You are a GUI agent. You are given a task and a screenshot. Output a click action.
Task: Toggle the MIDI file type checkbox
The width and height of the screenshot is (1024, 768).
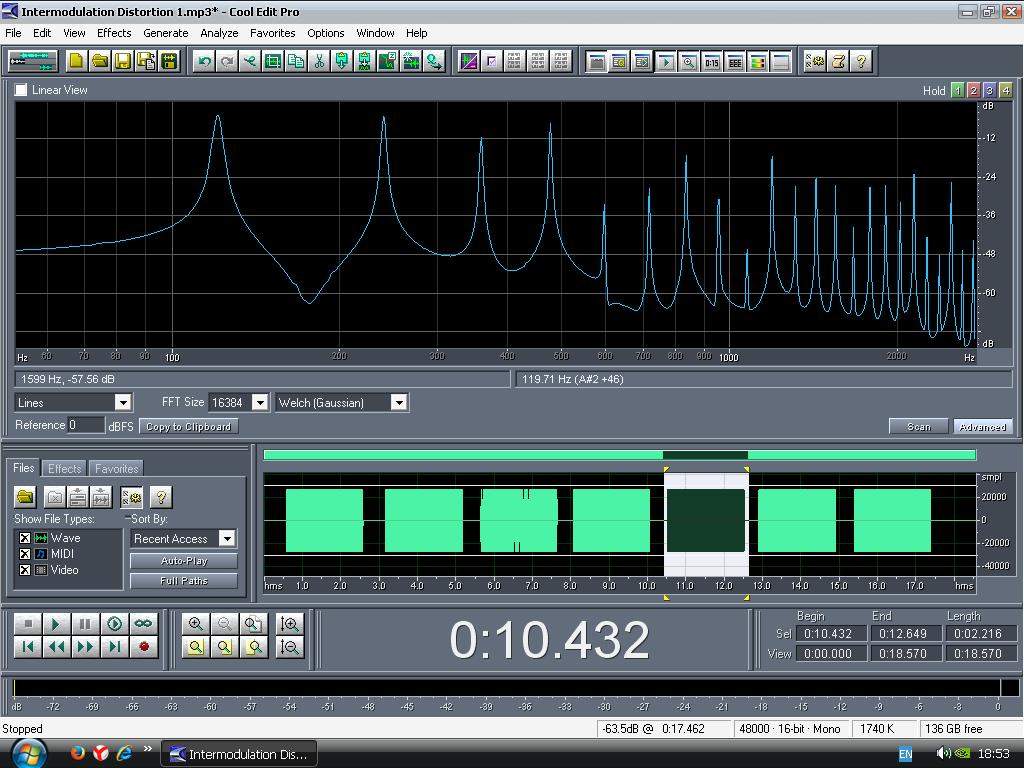[x=24, y=554]
